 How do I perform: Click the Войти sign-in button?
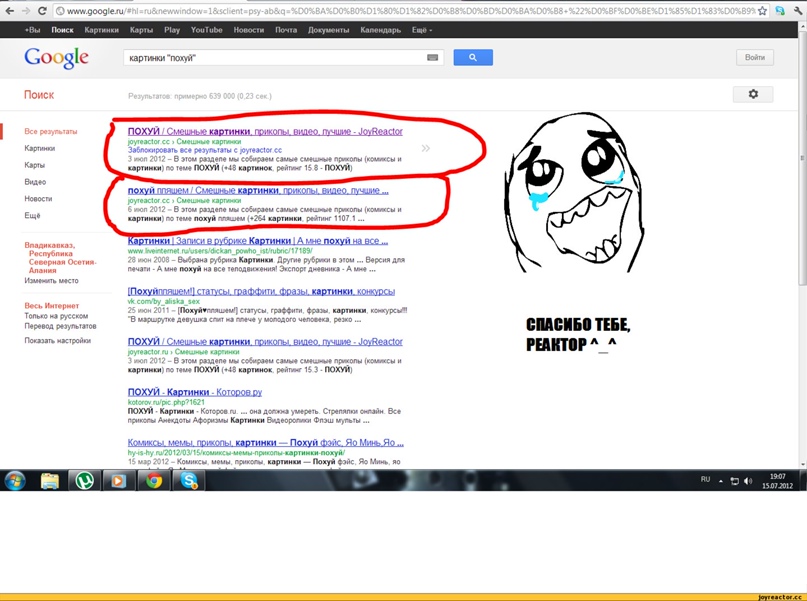click(x=755, y=58)
